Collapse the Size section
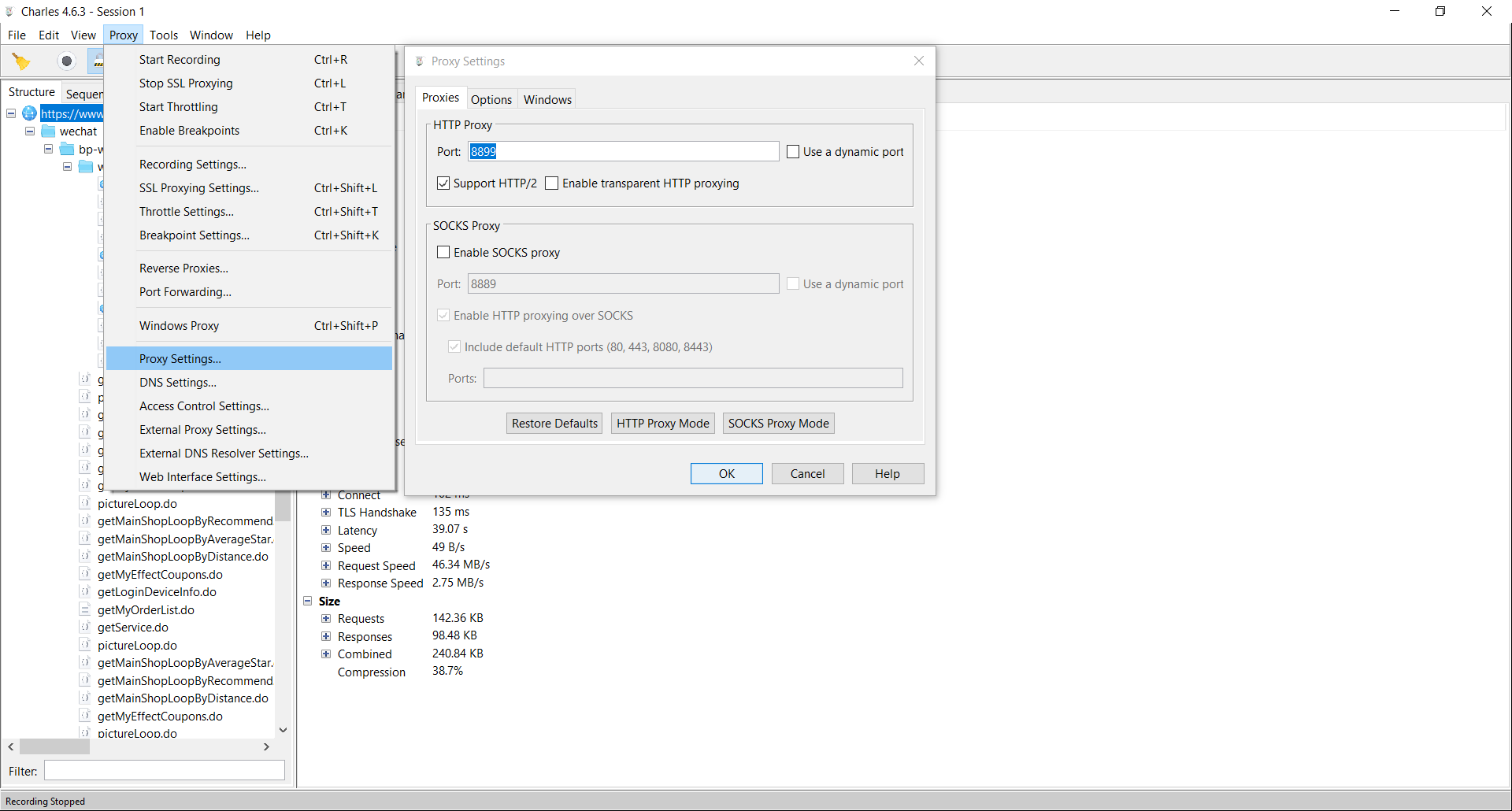Screen dimensions: 1512x811 point(308,601)
